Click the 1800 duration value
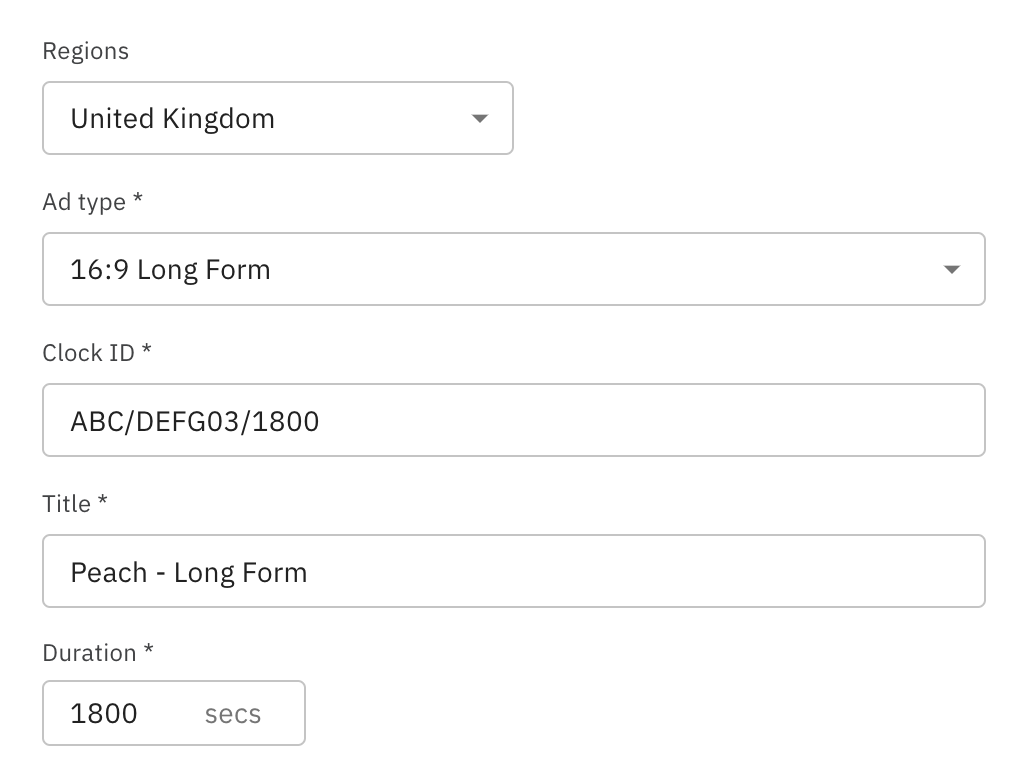This screenshot has height=776, width=1028. [104, 713]
